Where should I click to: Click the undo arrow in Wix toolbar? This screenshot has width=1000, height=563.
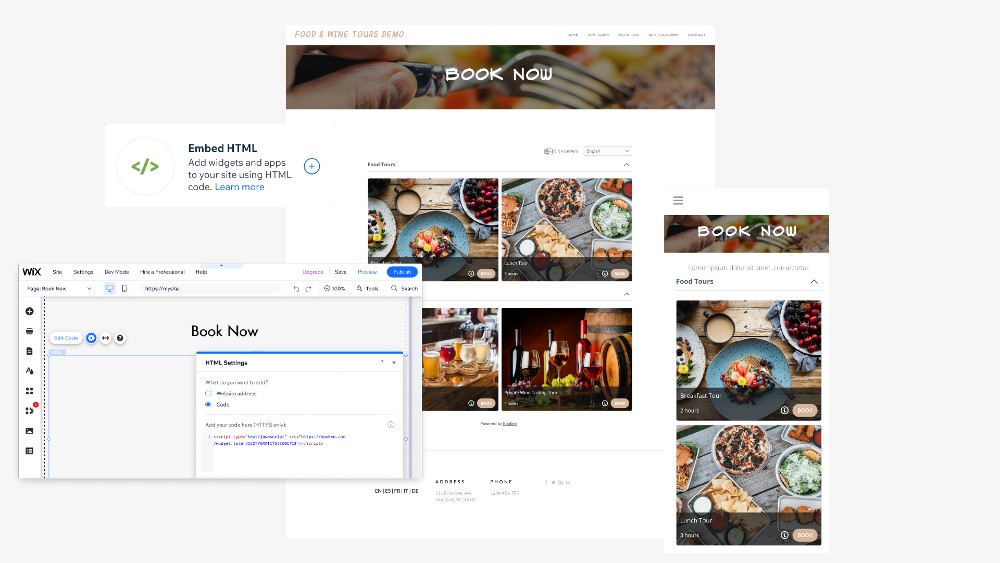[296, 288]
